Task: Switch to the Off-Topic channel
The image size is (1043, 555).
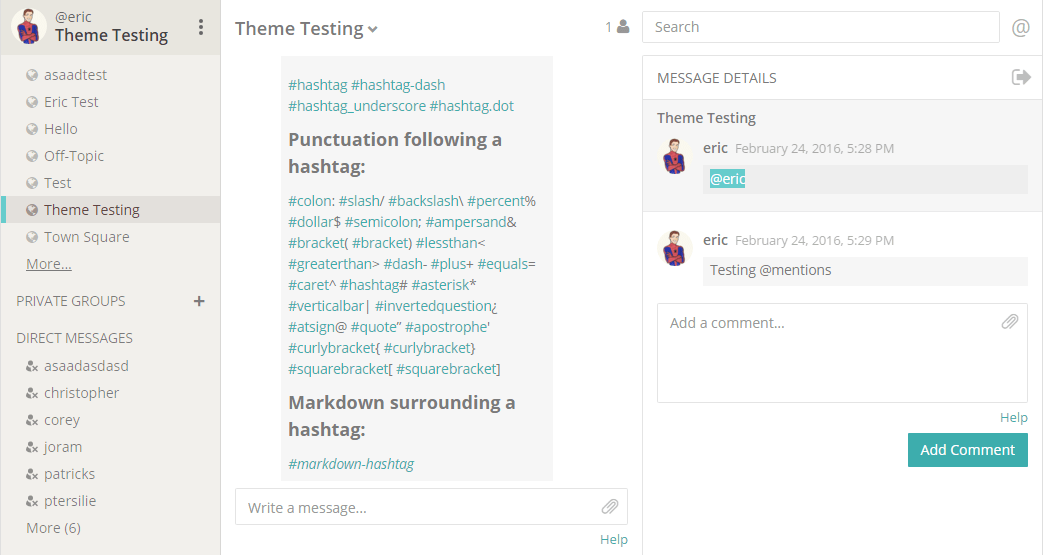Action: click(x=74, y=156)
